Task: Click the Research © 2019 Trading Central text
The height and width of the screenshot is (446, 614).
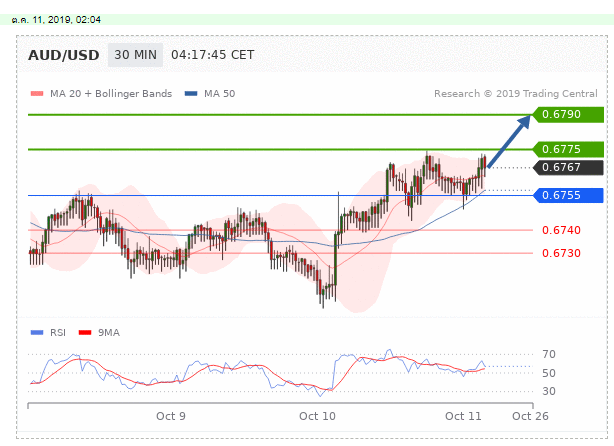Action: click(516, 94)
